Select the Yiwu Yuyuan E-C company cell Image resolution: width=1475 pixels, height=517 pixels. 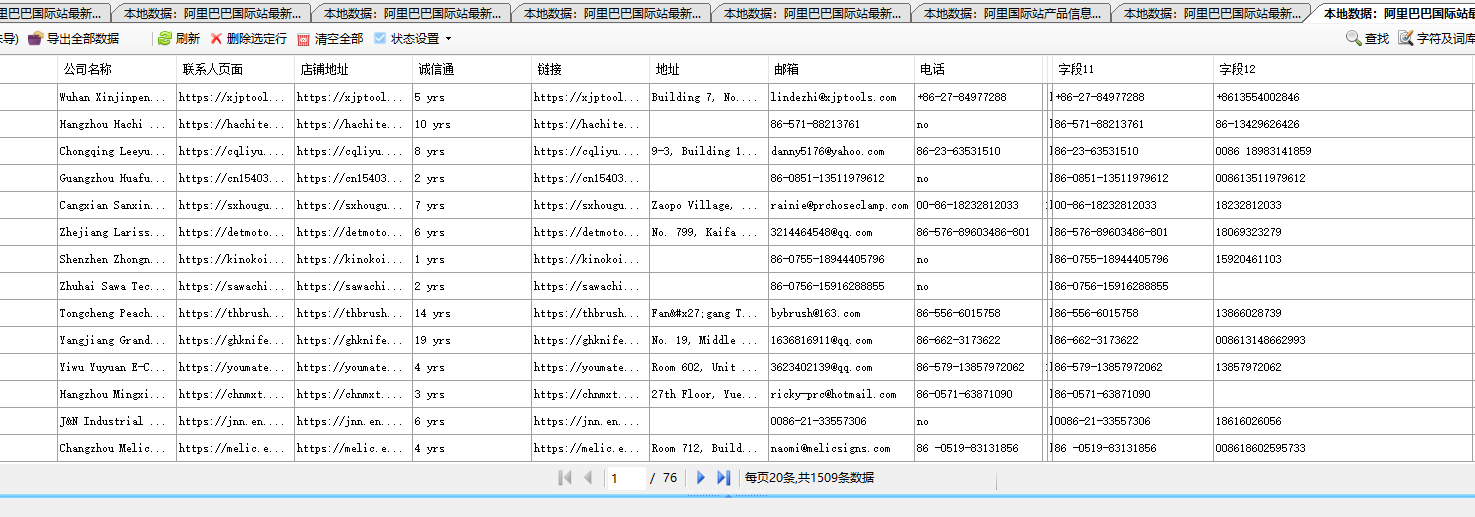[117, 368]
